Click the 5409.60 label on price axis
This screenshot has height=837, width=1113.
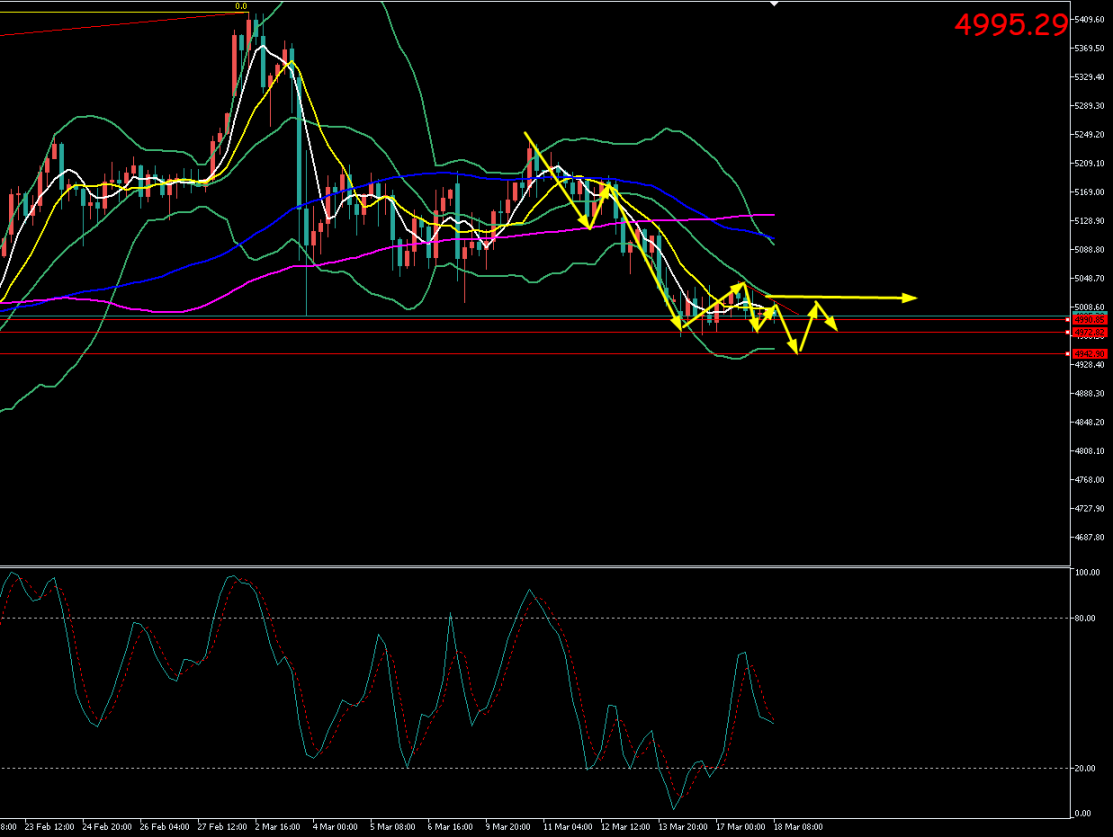[x=1088, y=20]
